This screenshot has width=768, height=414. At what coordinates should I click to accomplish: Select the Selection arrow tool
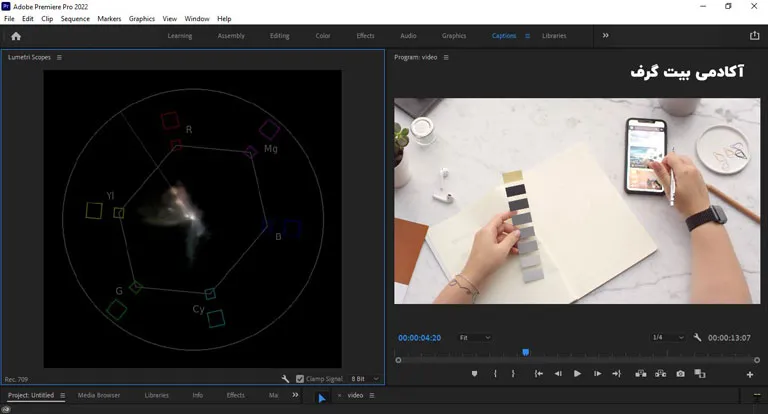pos(322,397)
